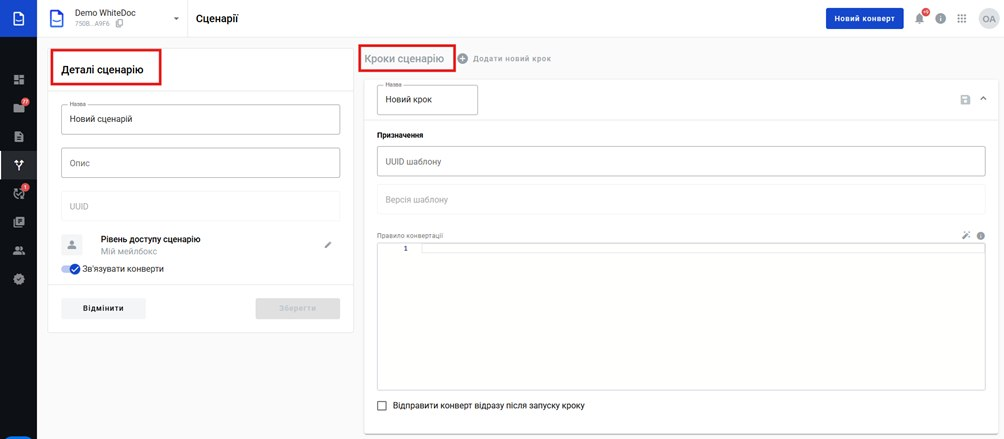1004x439 pixels.
Task: Open the users sidebar icon
Action: pyautogui.click(x=19, y=251)
